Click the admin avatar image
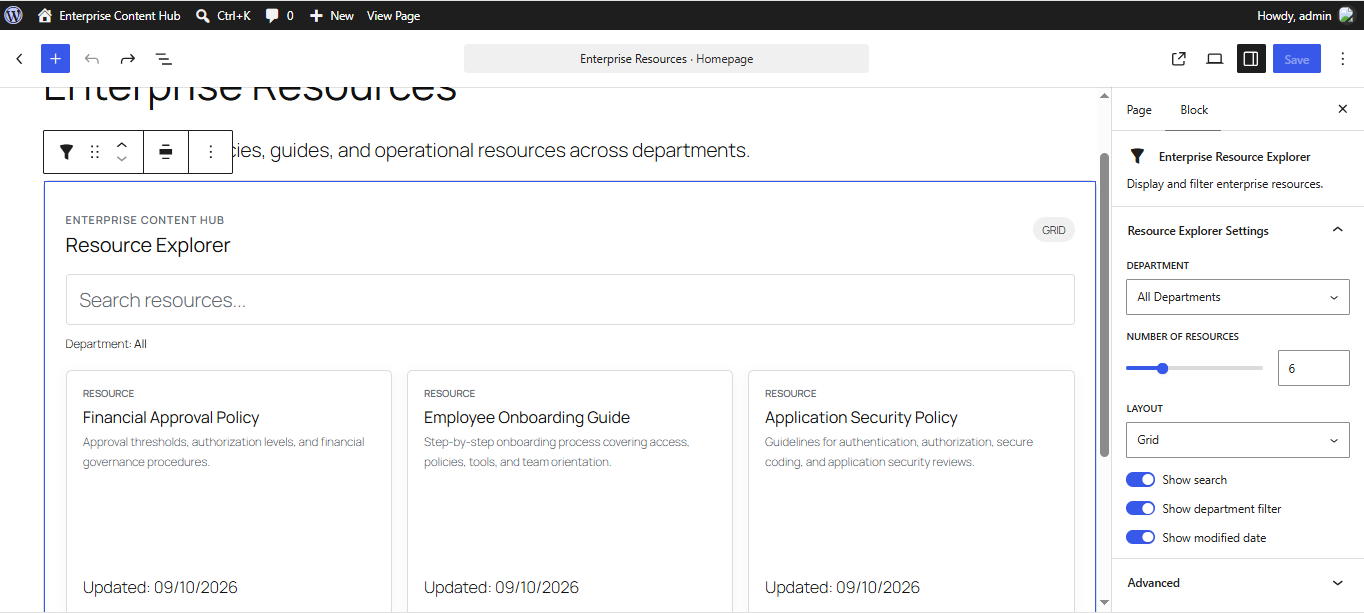The height and width of the screenshot is (613, 1364). [1346, 15]
